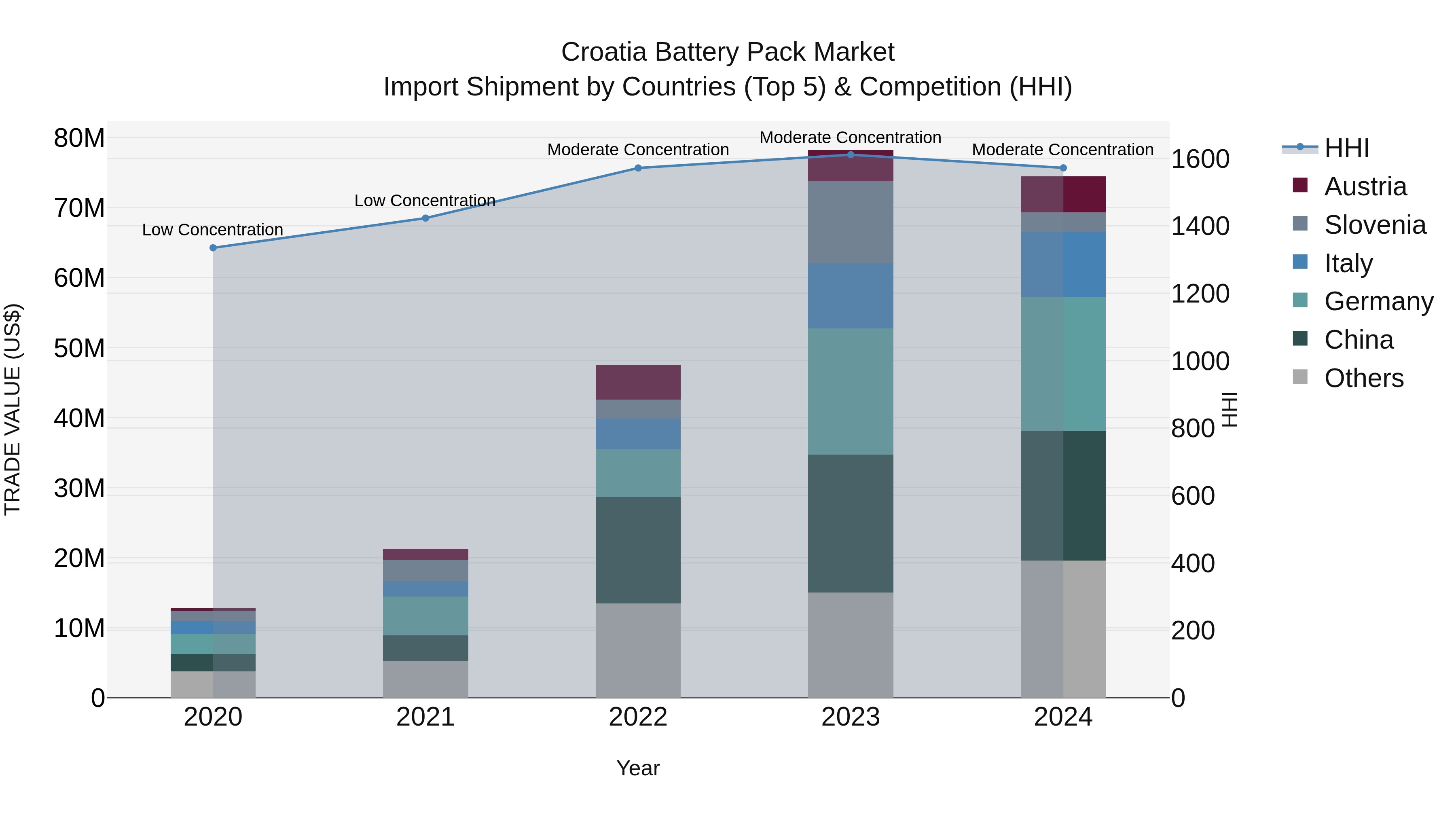Click the China color swatch in legend

pyautogui.click(x=1300, y=338)
